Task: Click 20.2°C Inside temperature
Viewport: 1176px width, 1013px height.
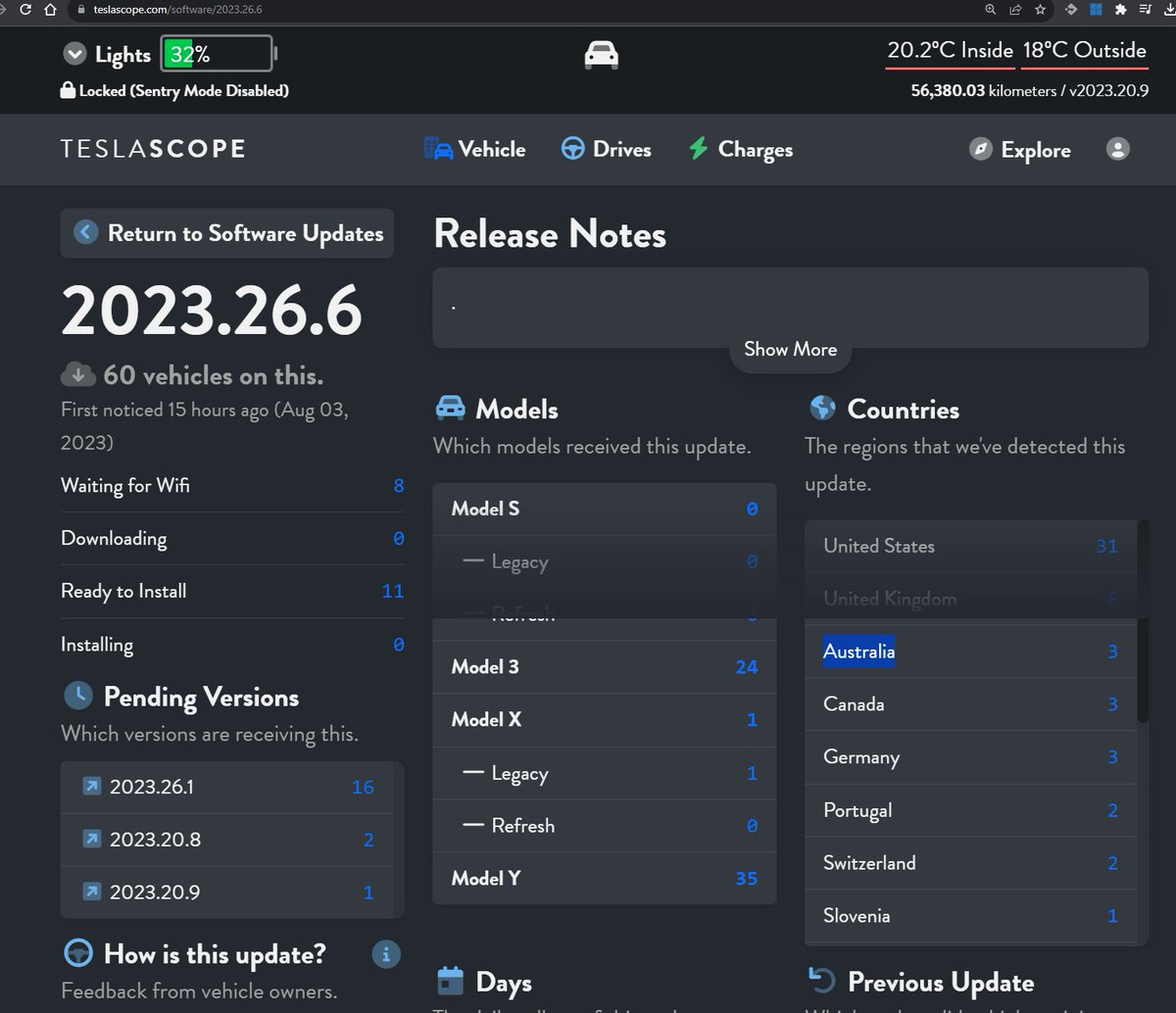Action: coord(951,50)
